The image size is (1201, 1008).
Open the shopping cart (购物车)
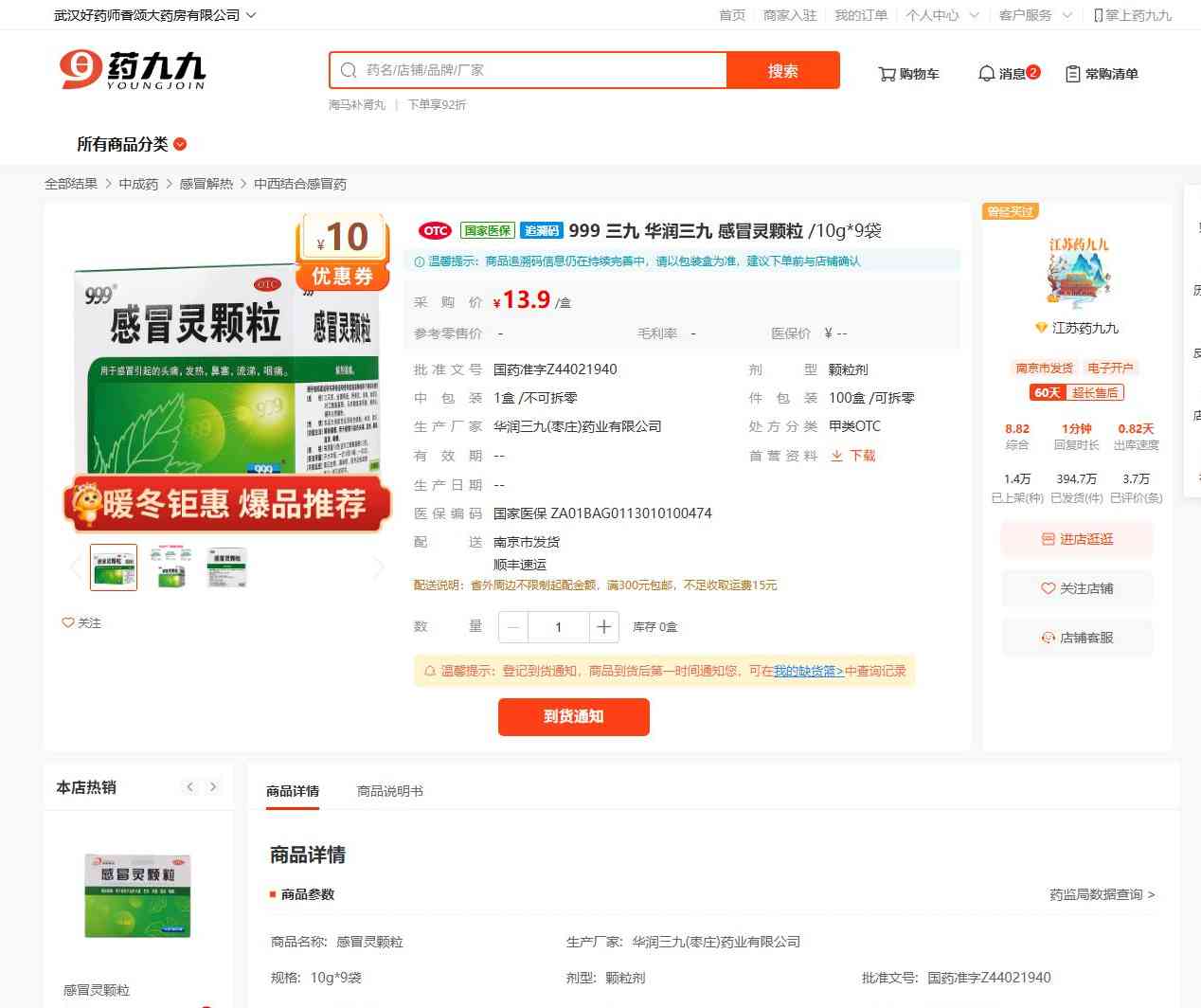(x=908, y=74)
